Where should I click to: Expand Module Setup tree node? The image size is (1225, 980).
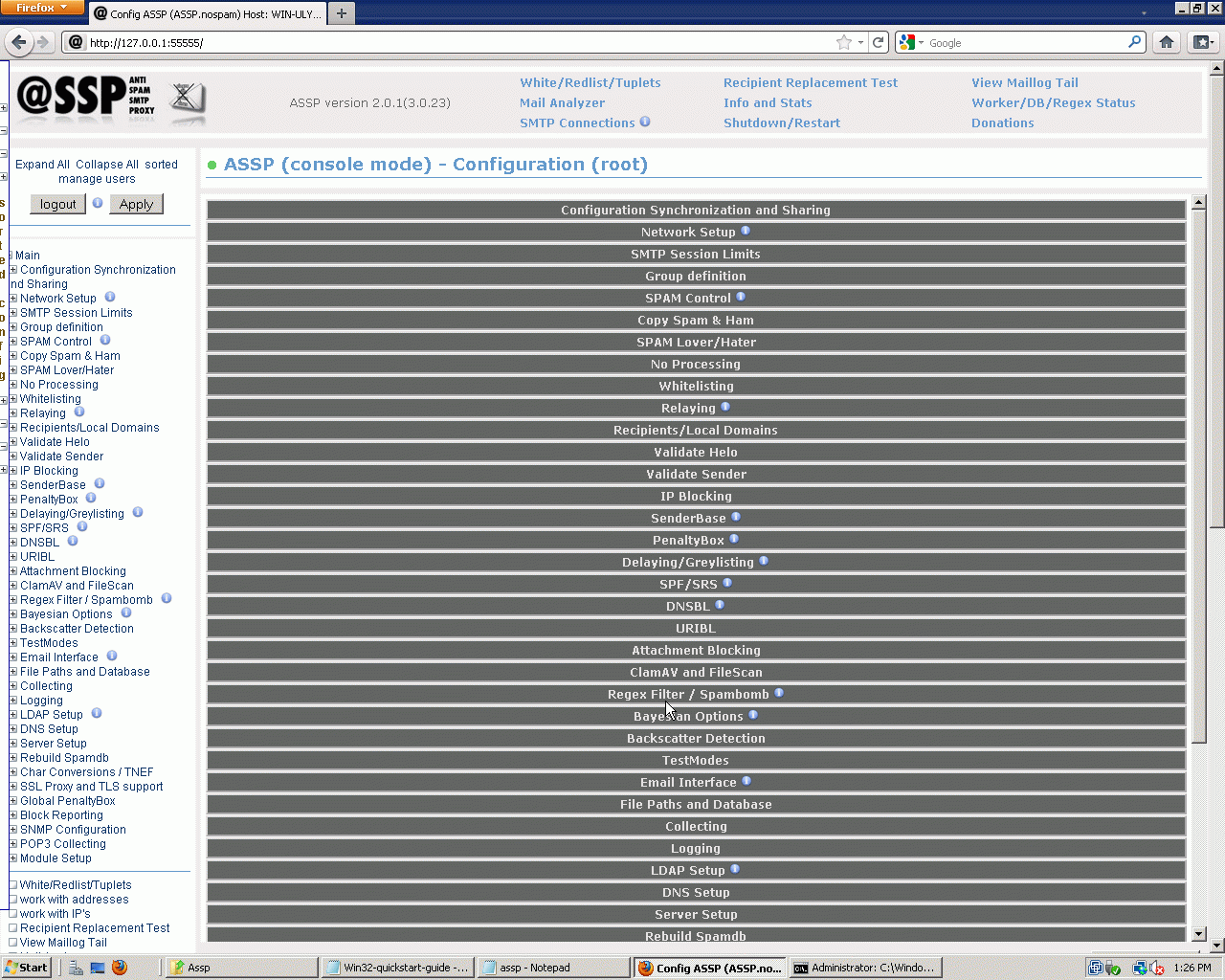pos(13,858)
